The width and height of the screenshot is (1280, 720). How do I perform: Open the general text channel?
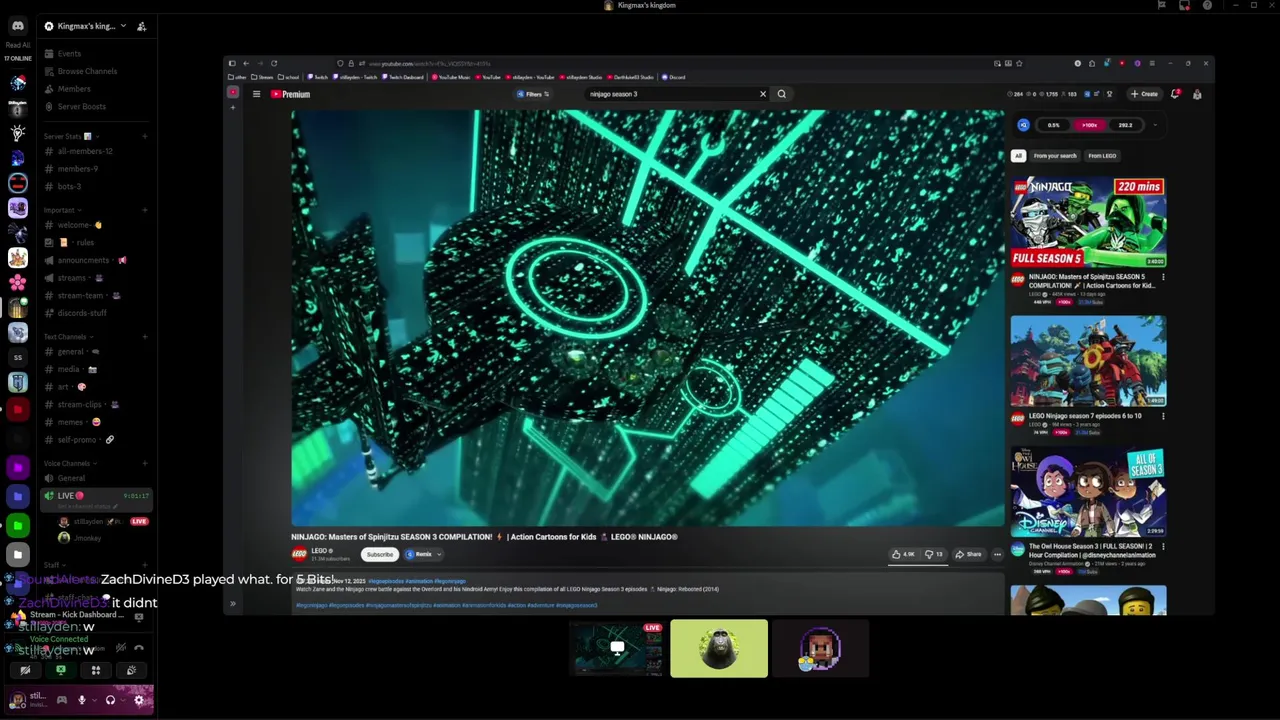[71, 352]
